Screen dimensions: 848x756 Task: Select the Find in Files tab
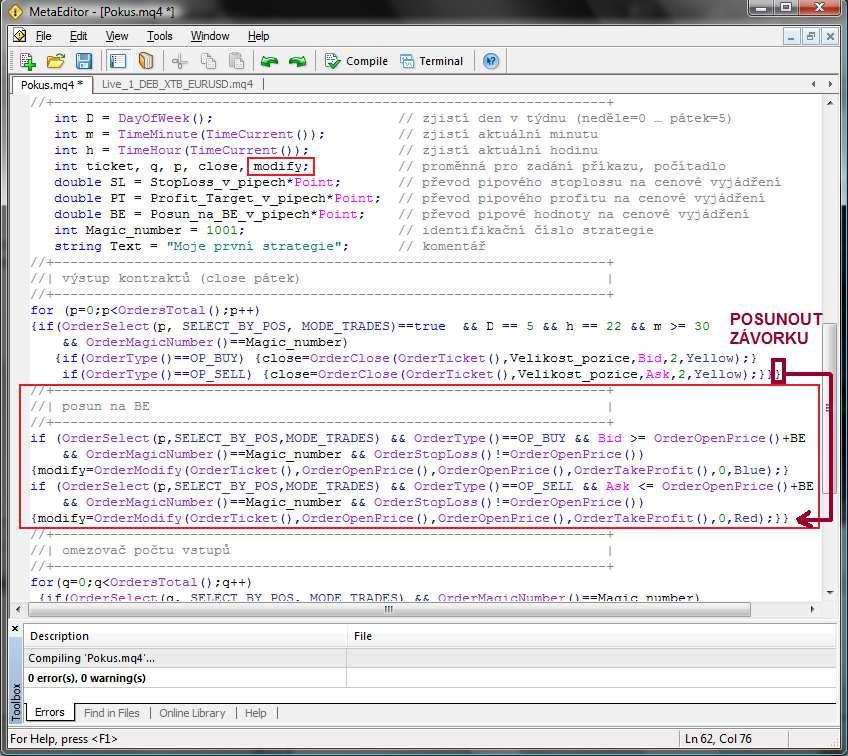coord(111,713)
